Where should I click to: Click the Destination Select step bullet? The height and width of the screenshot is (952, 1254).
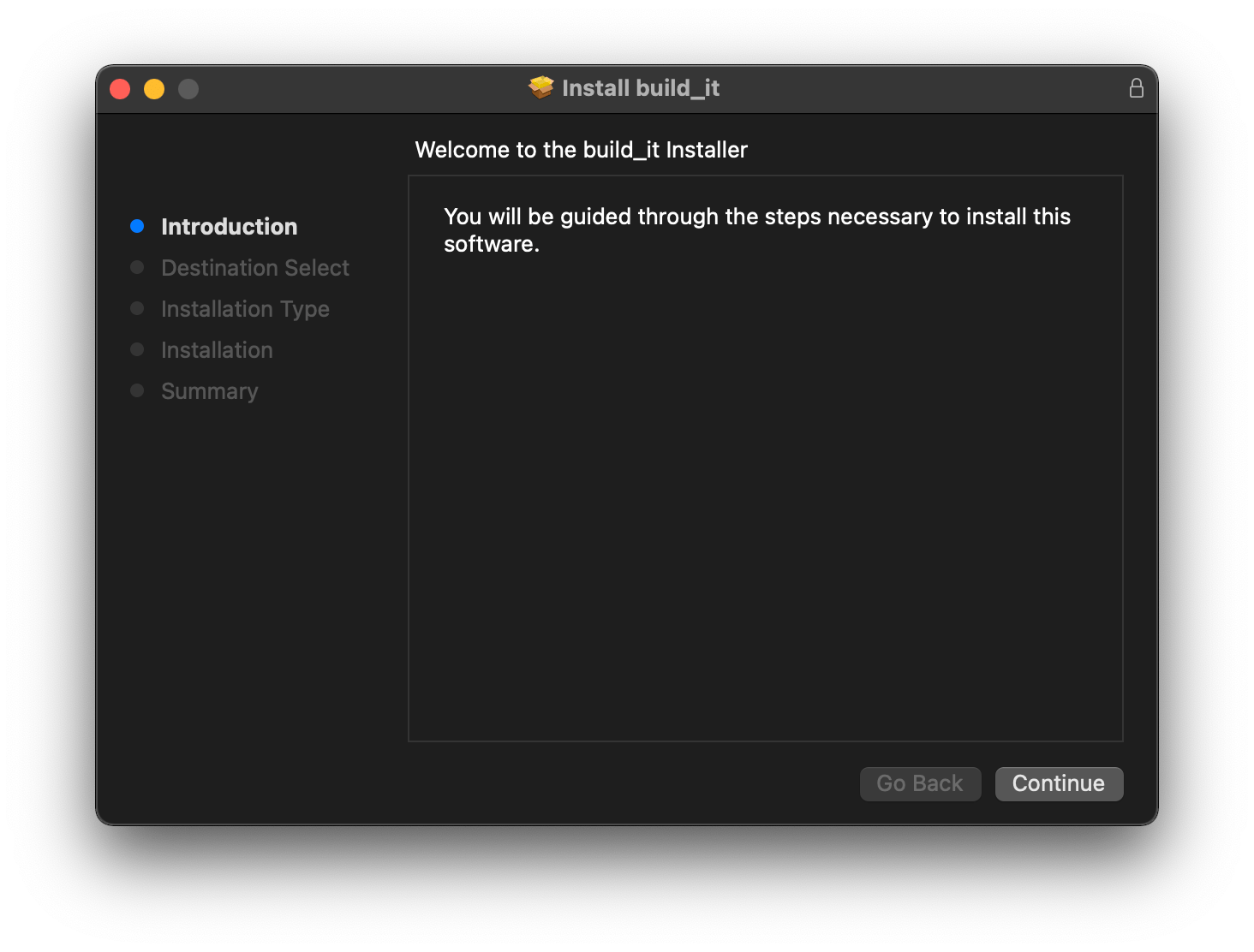pos(137,267)
